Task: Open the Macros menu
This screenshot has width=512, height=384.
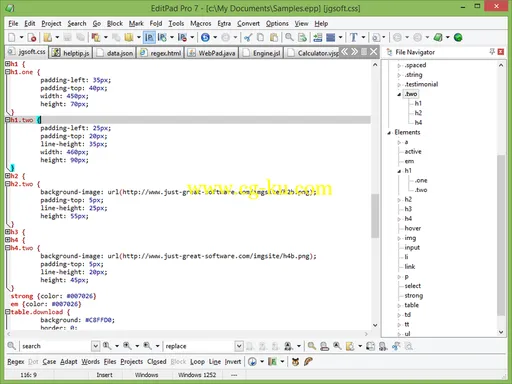Action: 200,23
